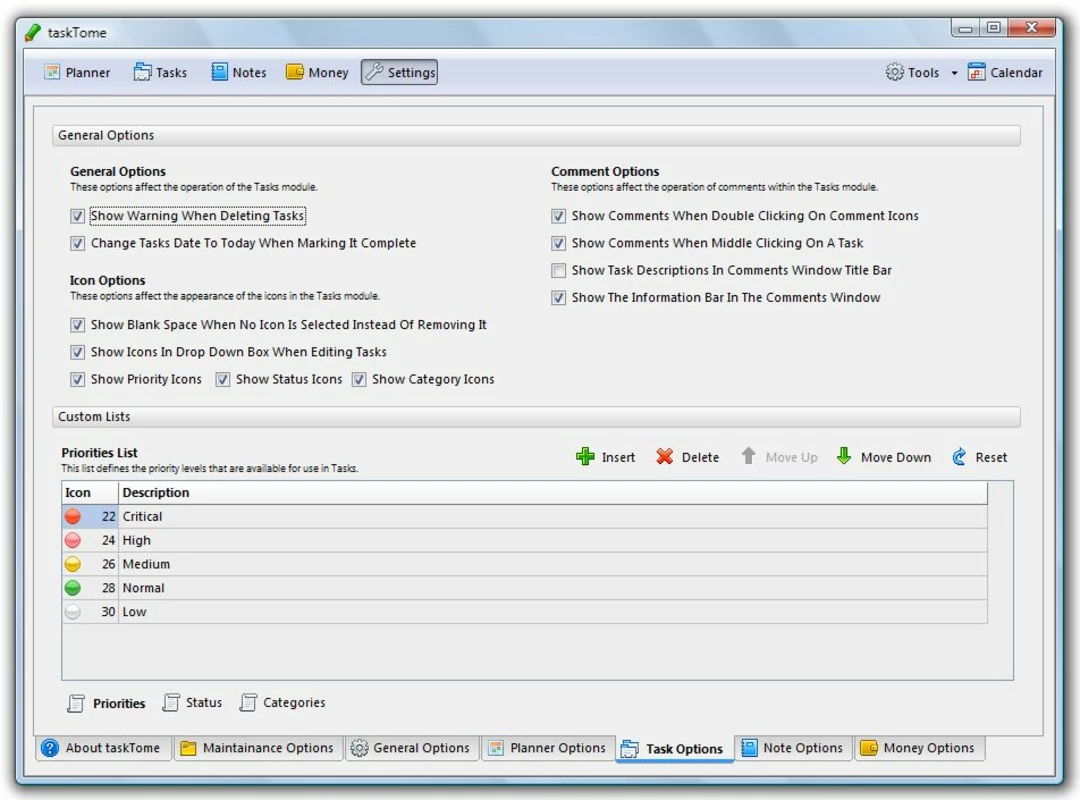Click the Description column header

pos(553,493)
